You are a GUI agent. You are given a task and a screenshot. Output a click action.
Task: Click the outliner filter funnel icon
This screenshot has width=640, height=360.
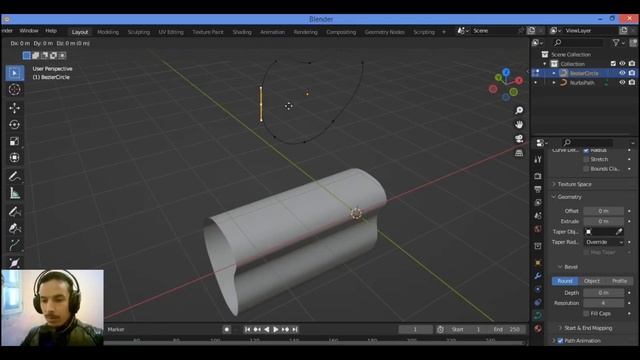coord(616,42)
